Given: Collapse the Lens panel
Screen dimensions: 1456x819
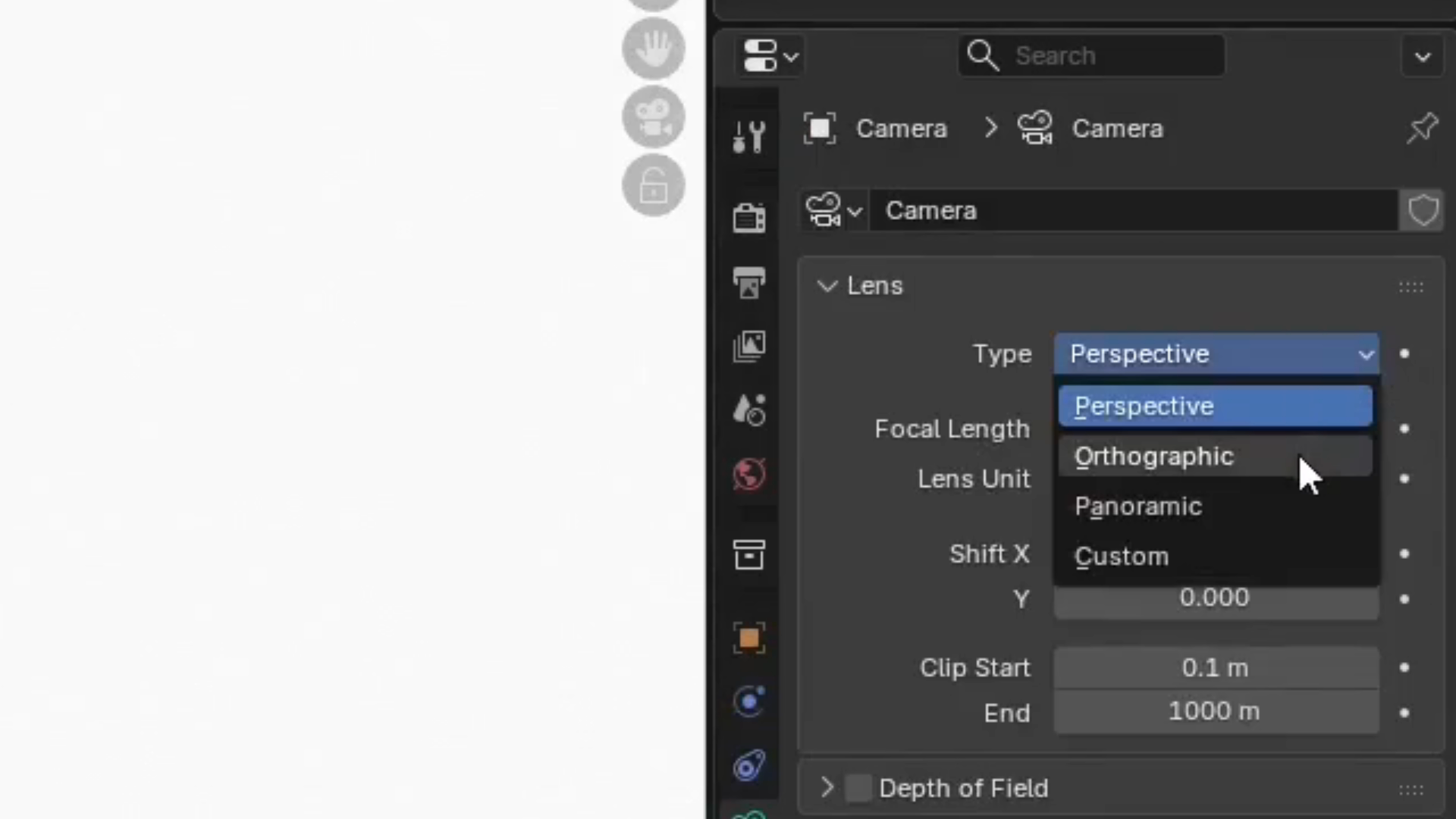Looking at the screenshot, I should (827, 286).
